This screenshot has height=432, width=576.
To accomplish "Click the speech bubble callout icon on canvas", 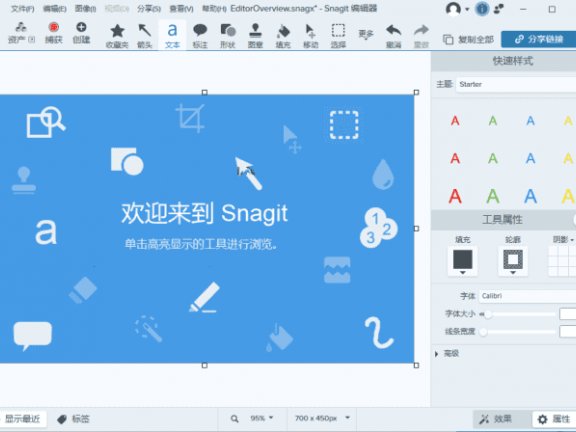I will (33, 336).
